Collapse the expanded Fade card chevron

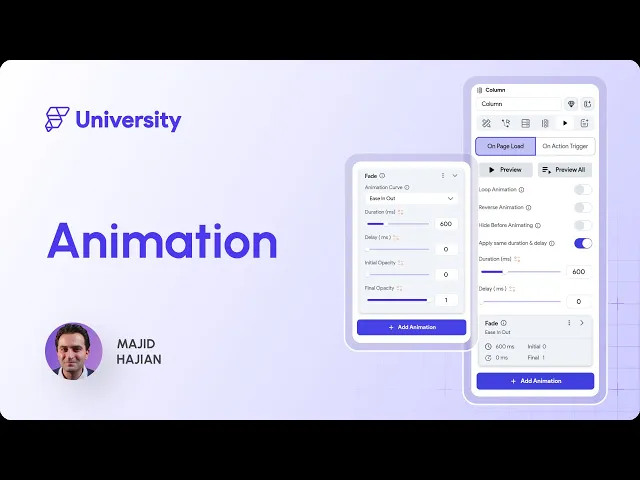[x=455, y=176]
